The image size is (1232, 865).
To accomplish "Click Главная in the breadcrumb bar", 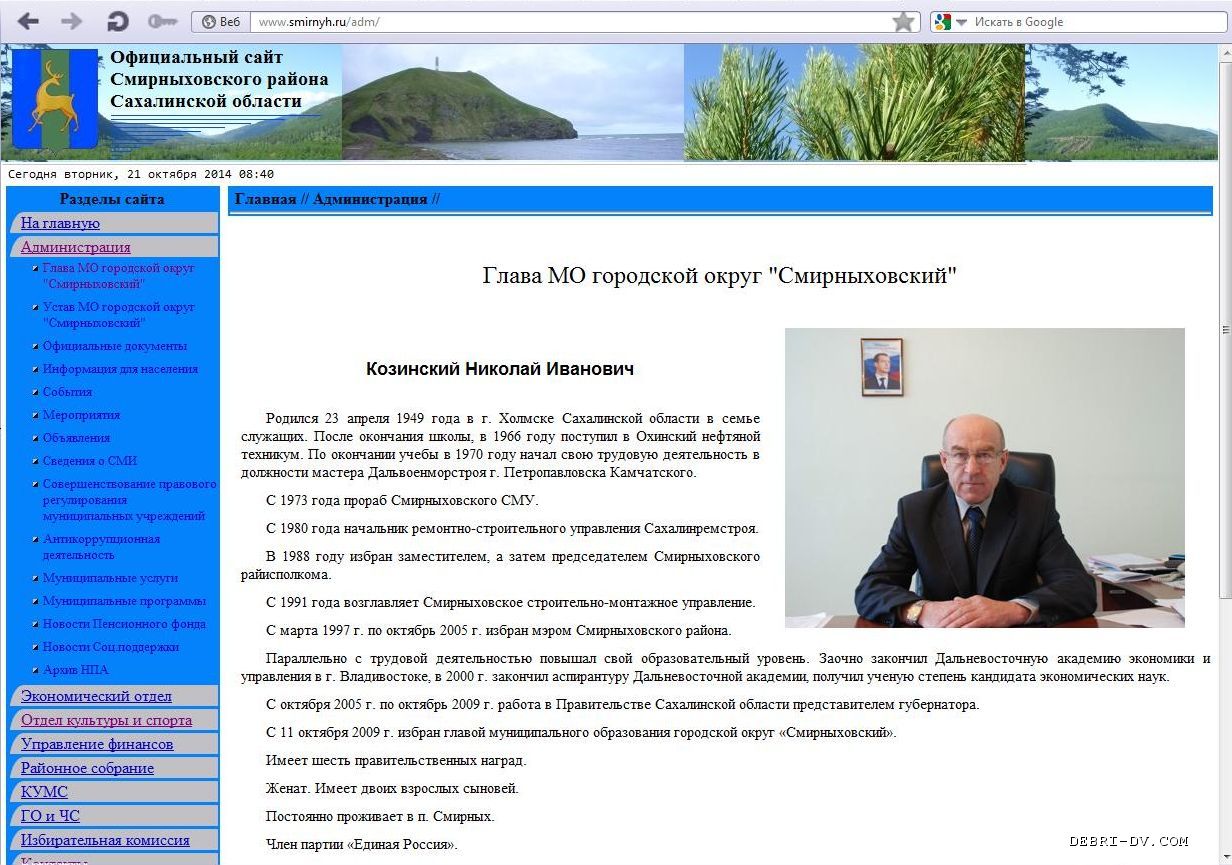I will point(265,199).
